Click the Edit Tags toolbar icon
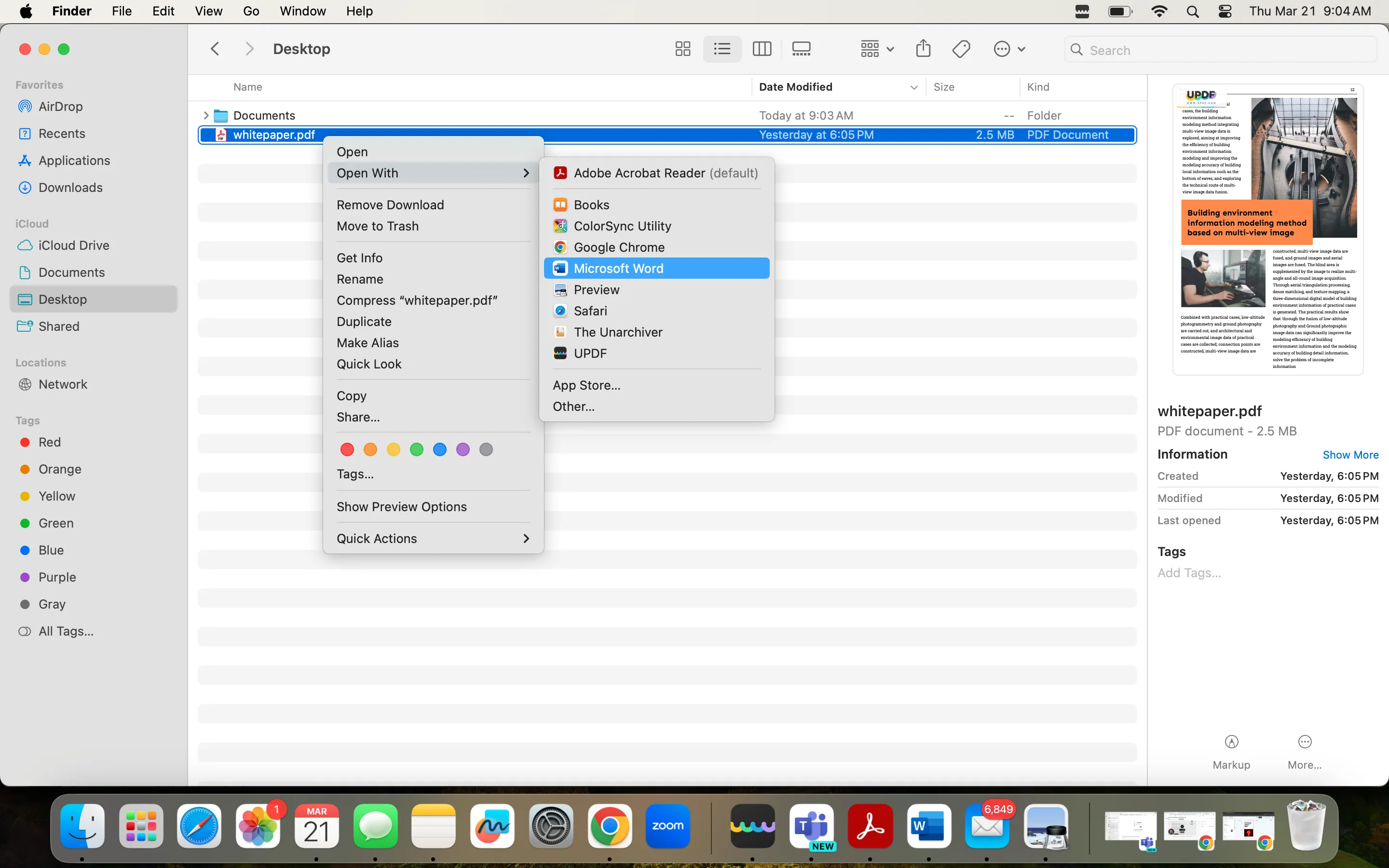The image size is (1389, 868). 961,49
